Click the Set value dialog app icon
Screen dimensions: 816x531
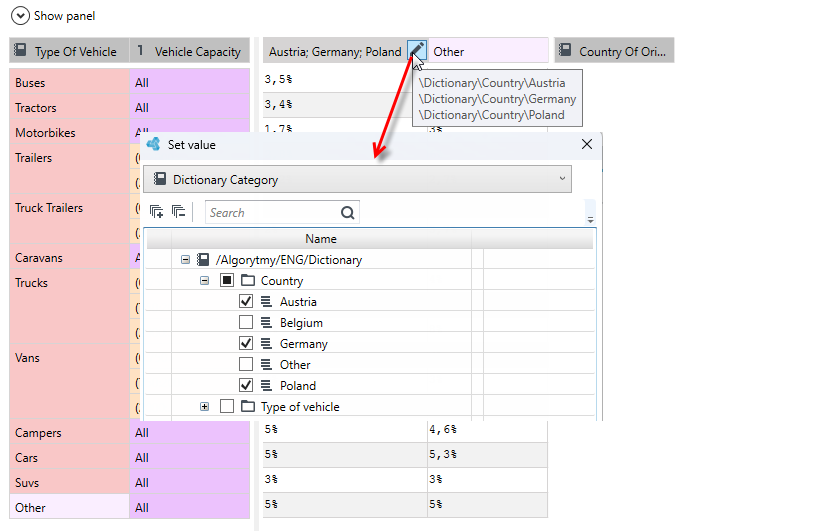(154, 144)
